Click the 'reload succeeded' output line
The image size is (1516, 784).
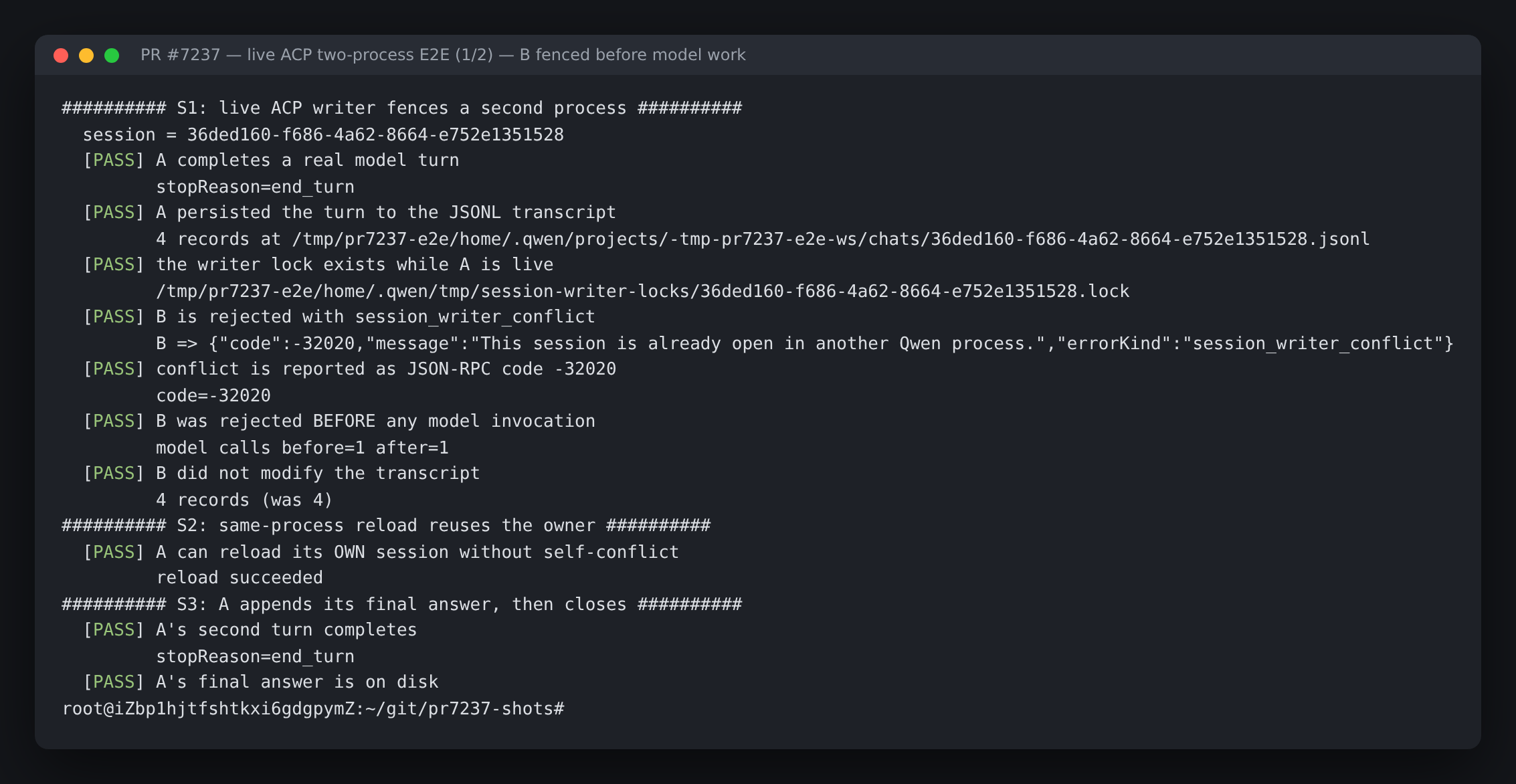pos(240,577)
